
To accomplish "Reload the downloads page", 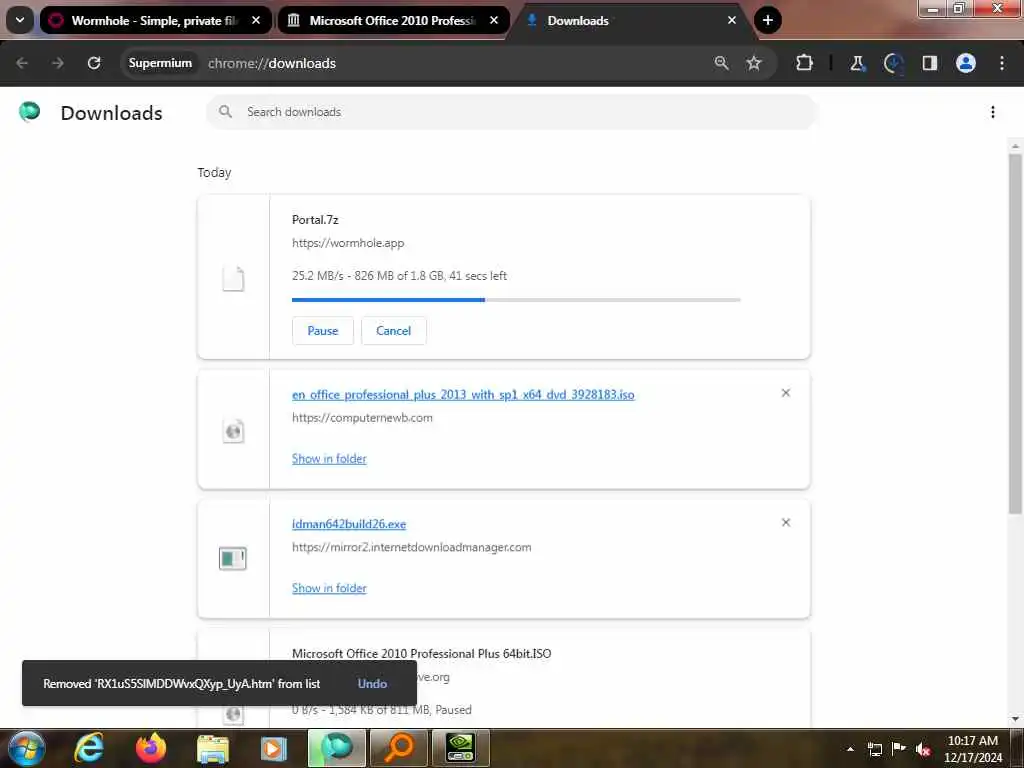I will coord(94,63).
